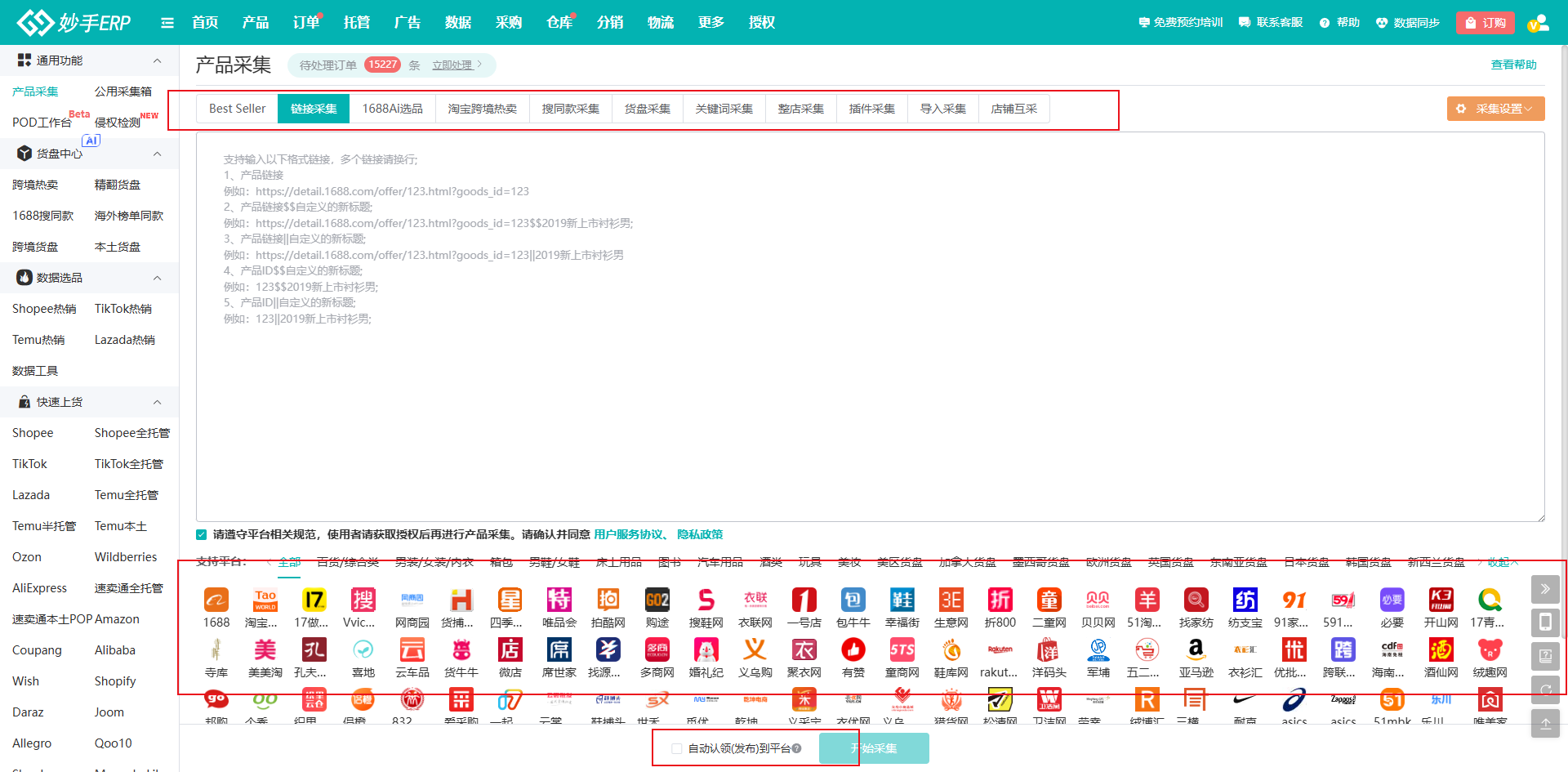Open the 插件采集 tab

pos(872,109)
